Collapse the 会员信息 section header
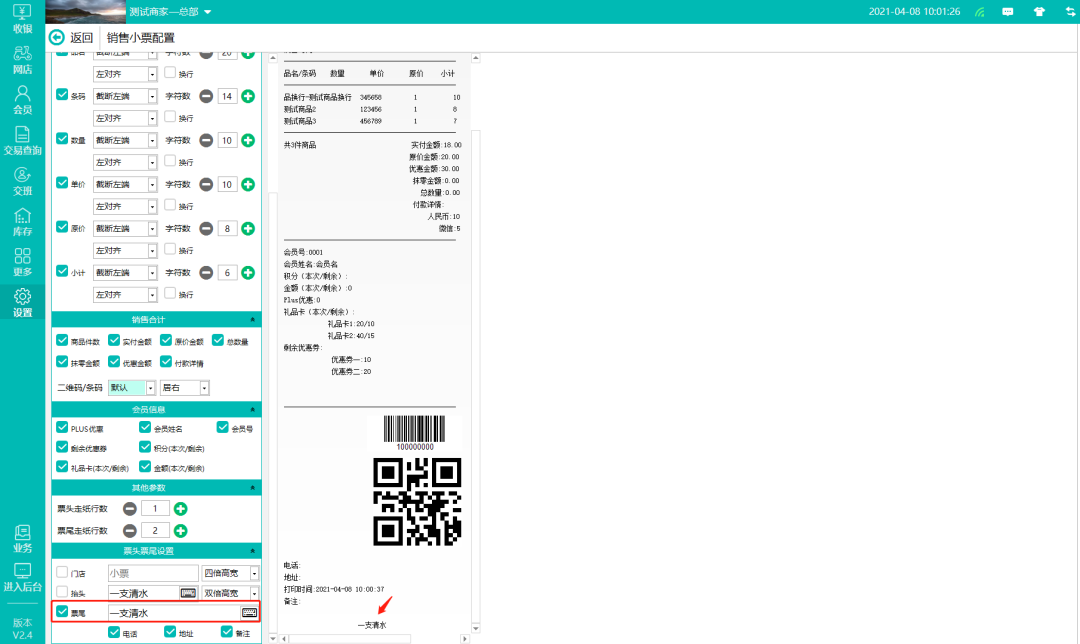The image size is (1080, 644). coord(155,409)
